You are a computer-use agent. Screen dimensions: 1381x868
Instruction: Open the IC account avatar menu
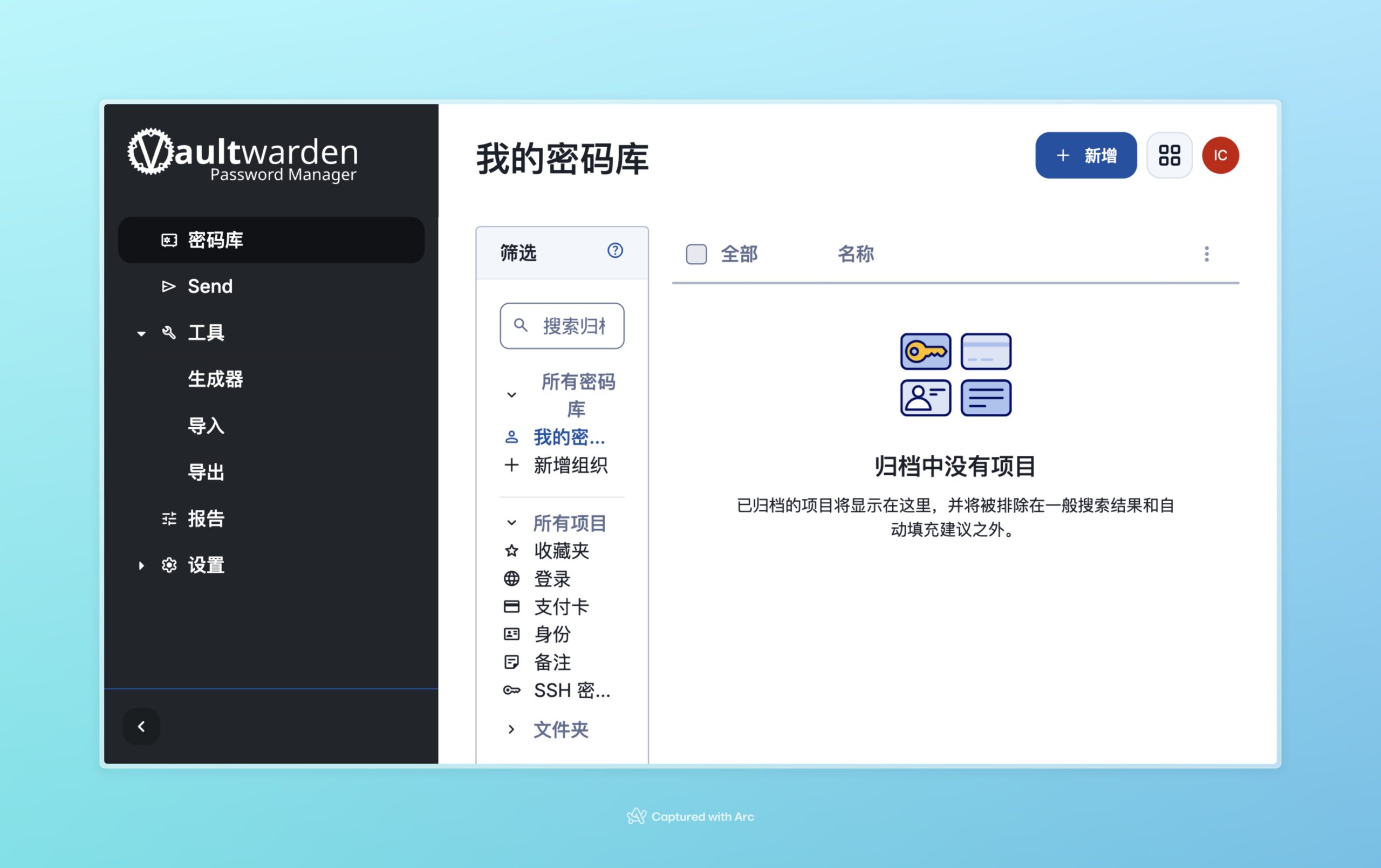[1220, 155]
